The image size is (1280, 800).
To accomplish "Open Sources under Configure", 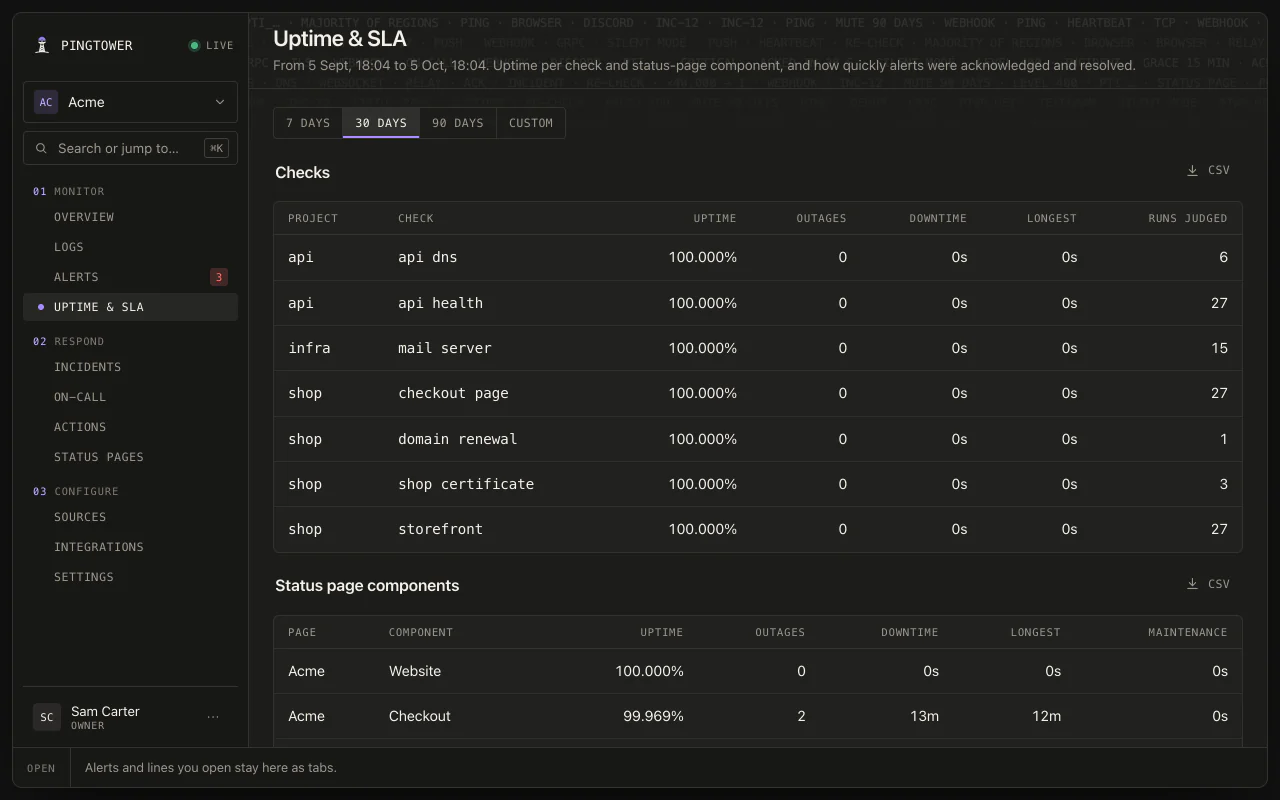I will (130, 517).
